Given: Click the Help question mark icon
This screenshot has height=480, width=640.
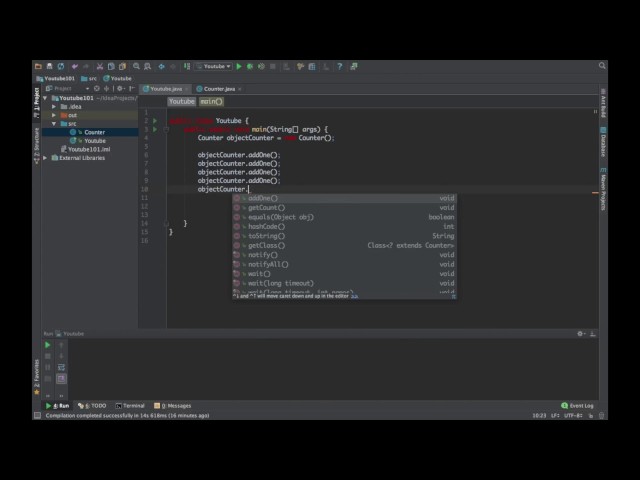Looking at the screenshot, I should (x=340, y=66).
